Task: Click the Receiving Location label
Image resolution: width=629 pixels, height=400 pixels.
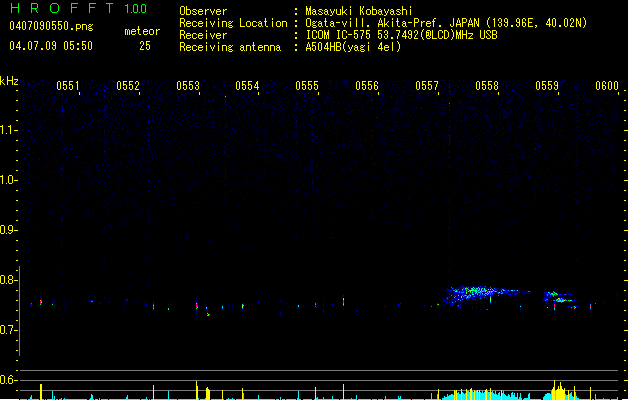Action: click(x=233, y=23)
